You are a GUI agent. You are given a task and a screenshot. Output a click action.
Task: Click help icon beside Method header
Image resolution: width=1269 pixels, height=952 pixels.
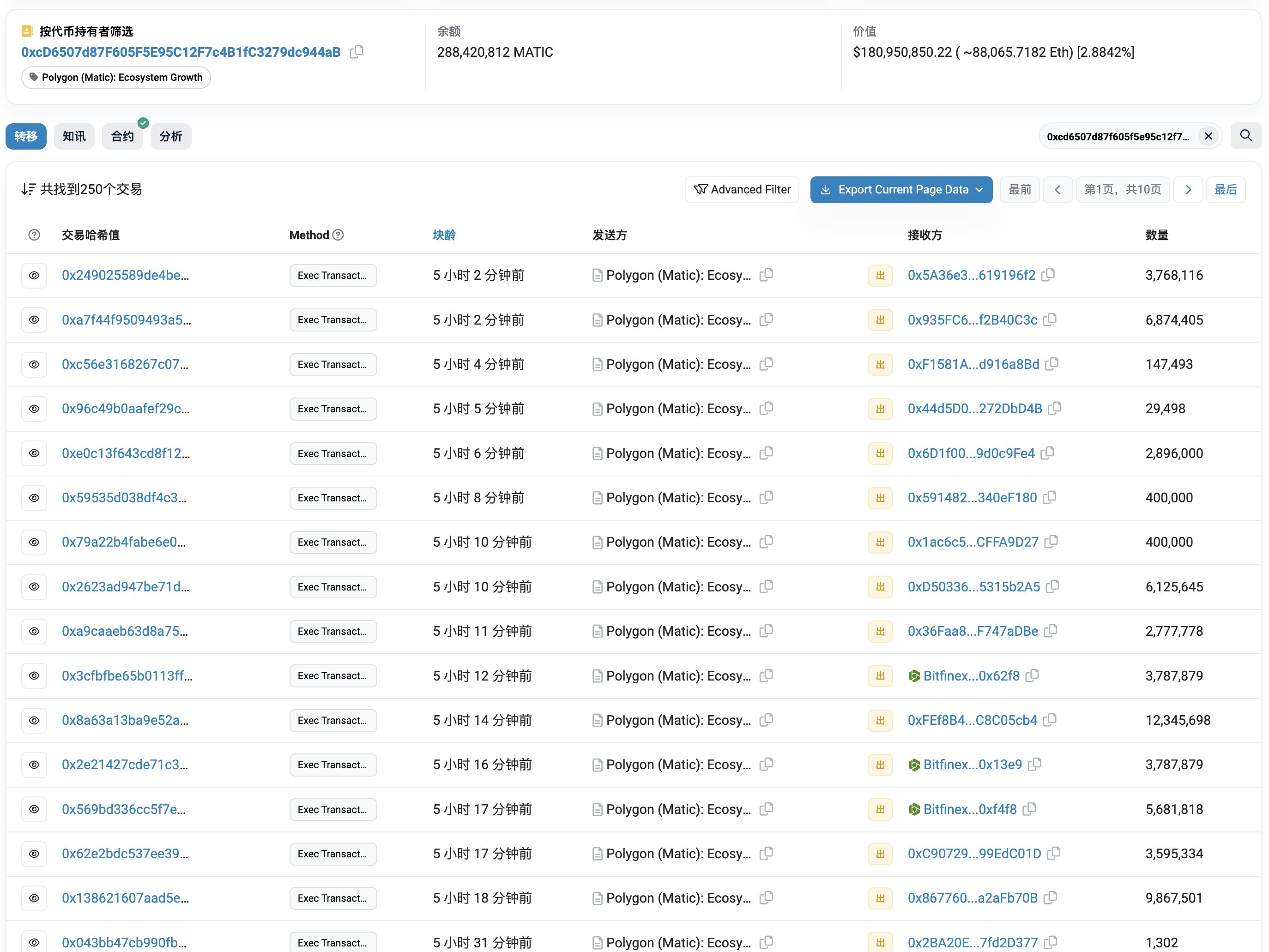click(338, 235)
